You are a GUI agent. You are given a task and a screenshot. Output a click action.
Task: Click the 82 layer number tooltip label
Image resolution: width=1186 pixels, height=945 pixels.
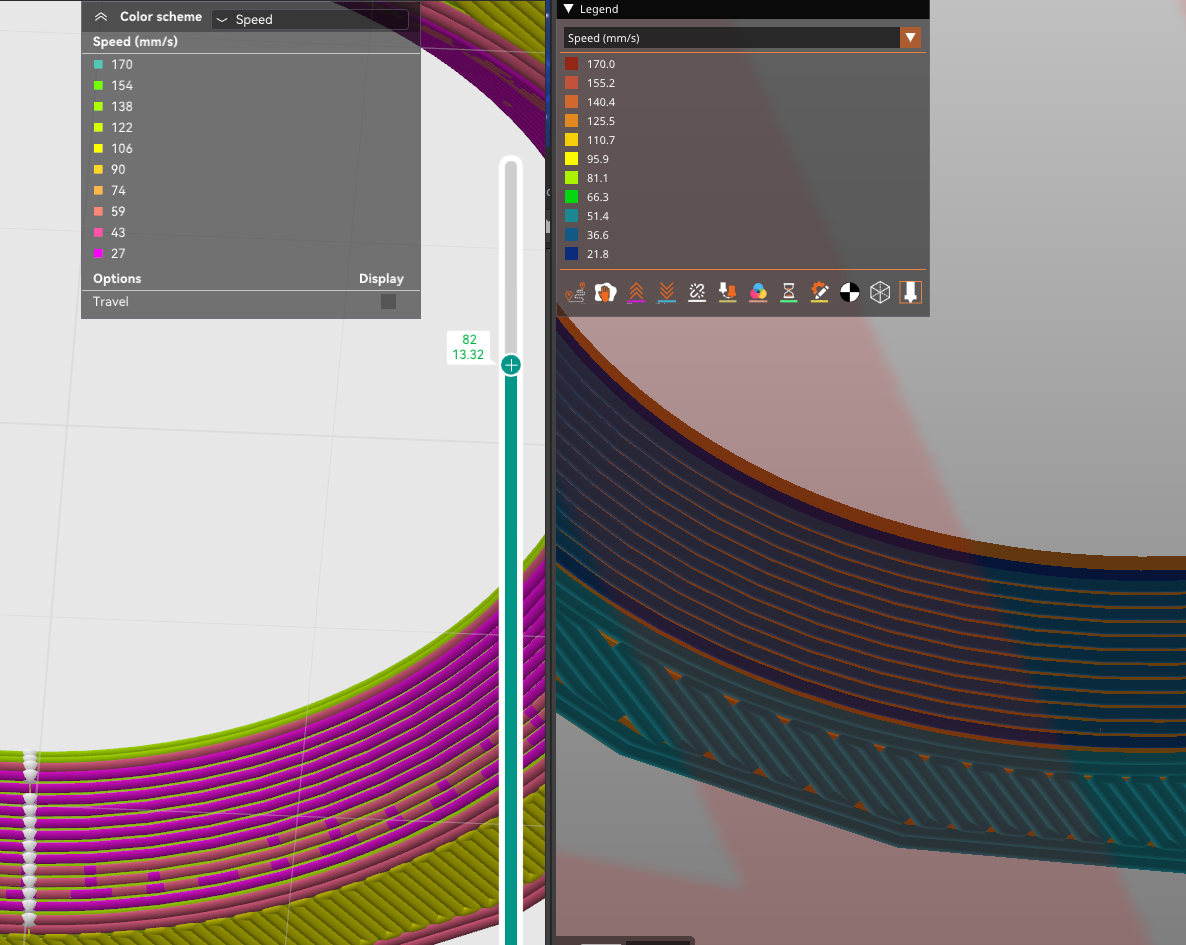[x=469, y=340]
